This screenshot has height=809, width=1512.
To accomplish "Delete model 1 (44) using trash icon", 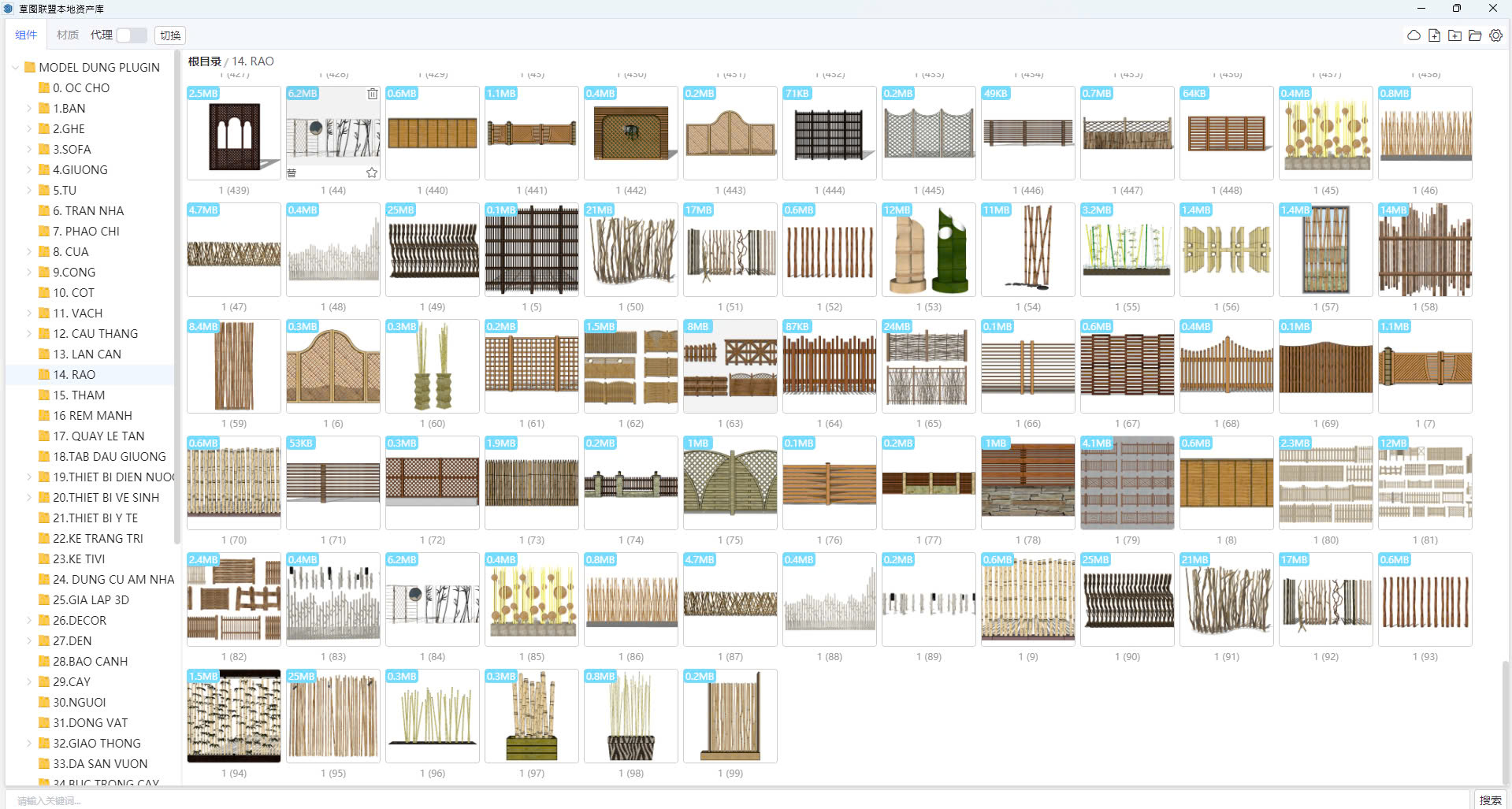I will [372, 94].
